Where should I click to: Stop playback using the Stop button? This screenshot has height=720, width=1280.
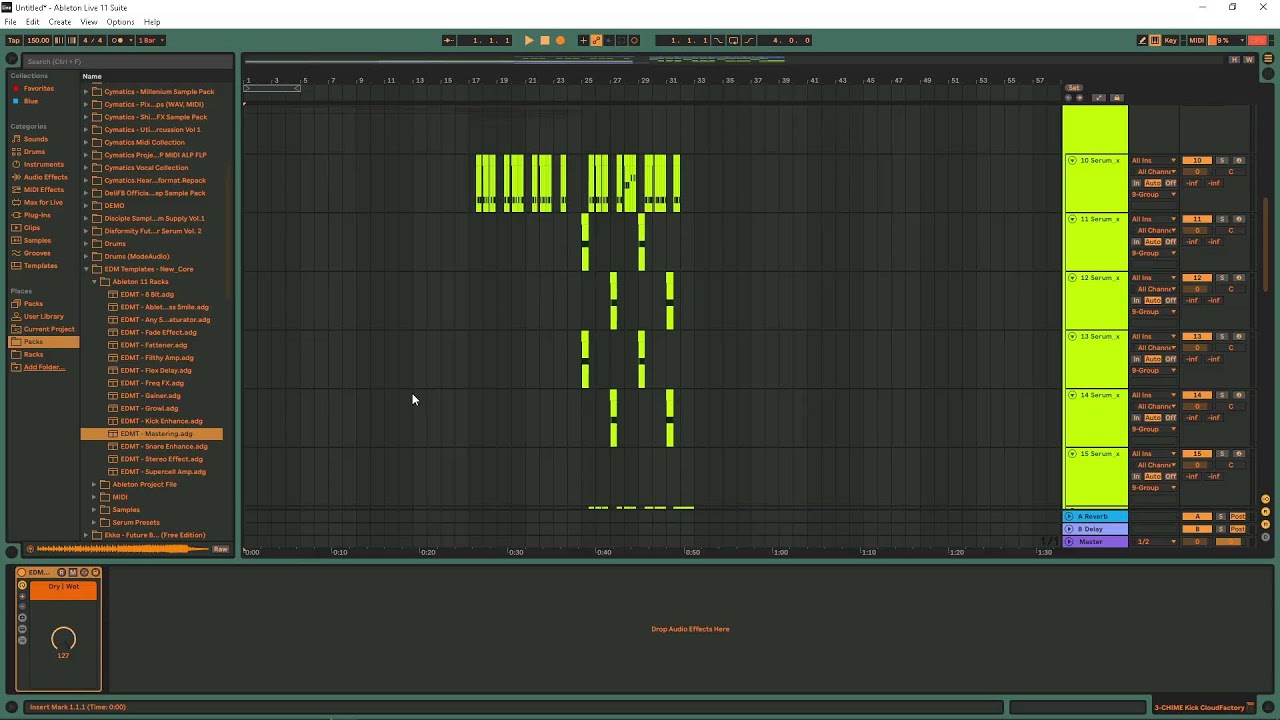[x=545, y=40]
